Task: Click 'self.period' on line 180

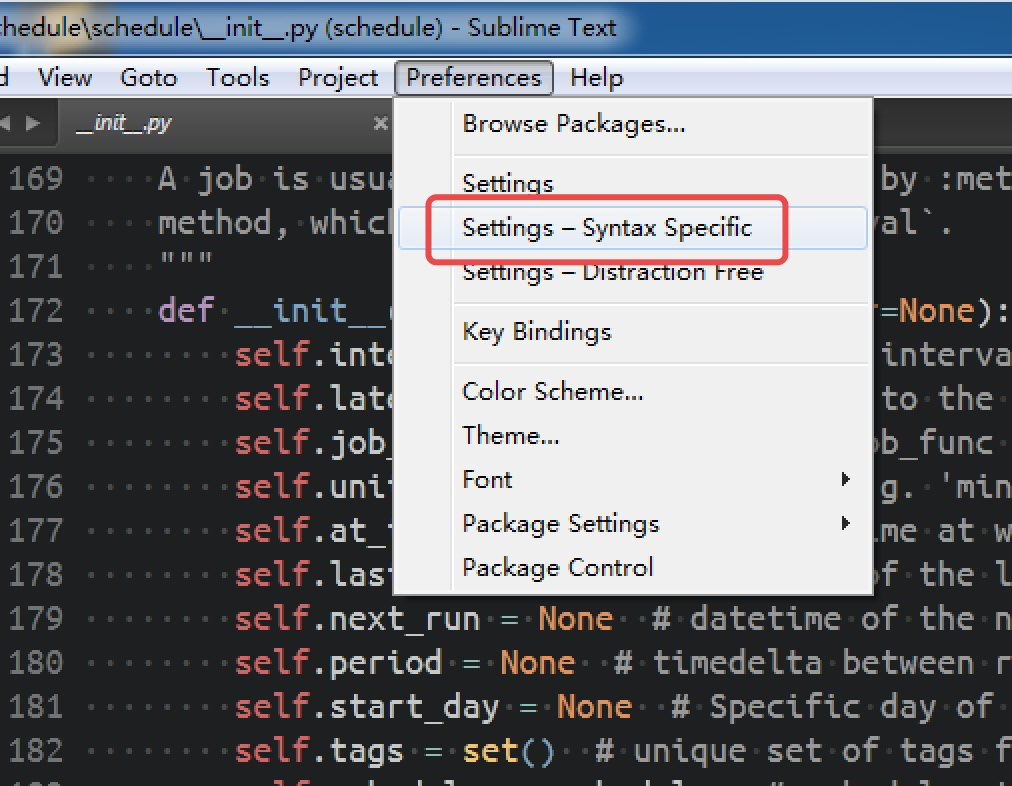Action: tap(338, 663)
